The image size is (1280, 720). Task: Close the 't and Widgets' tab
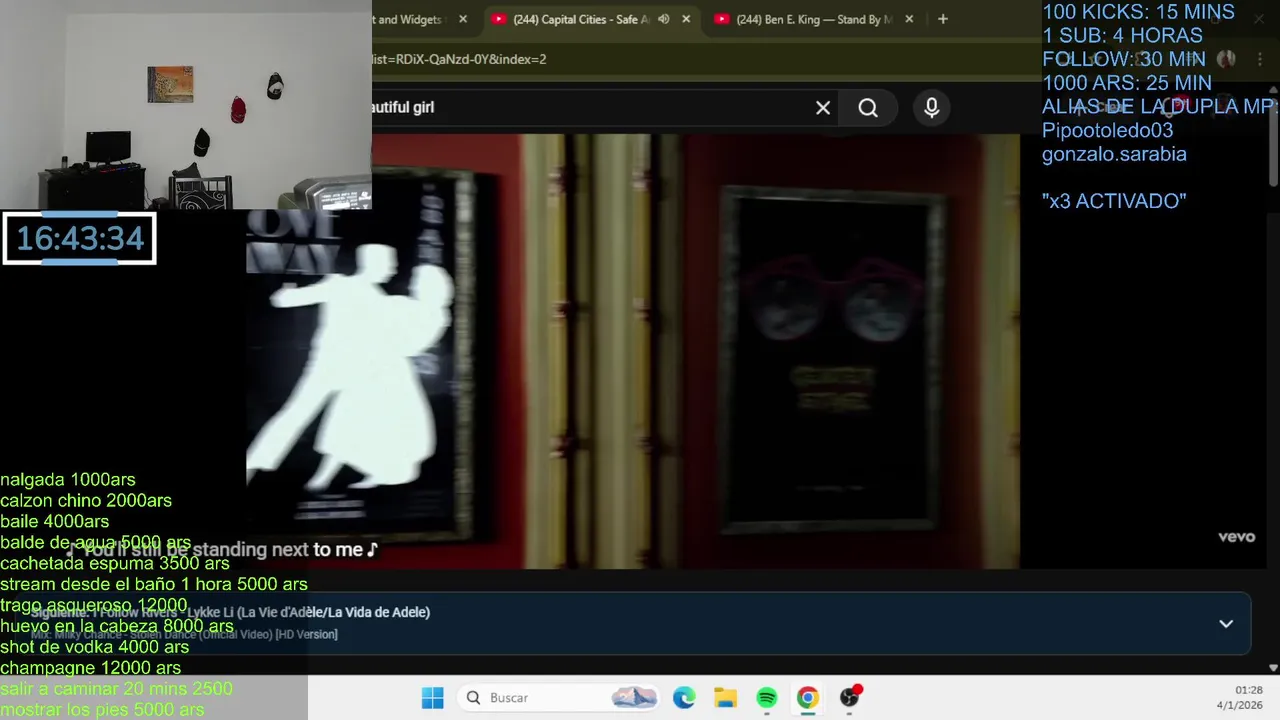(463, 19)
